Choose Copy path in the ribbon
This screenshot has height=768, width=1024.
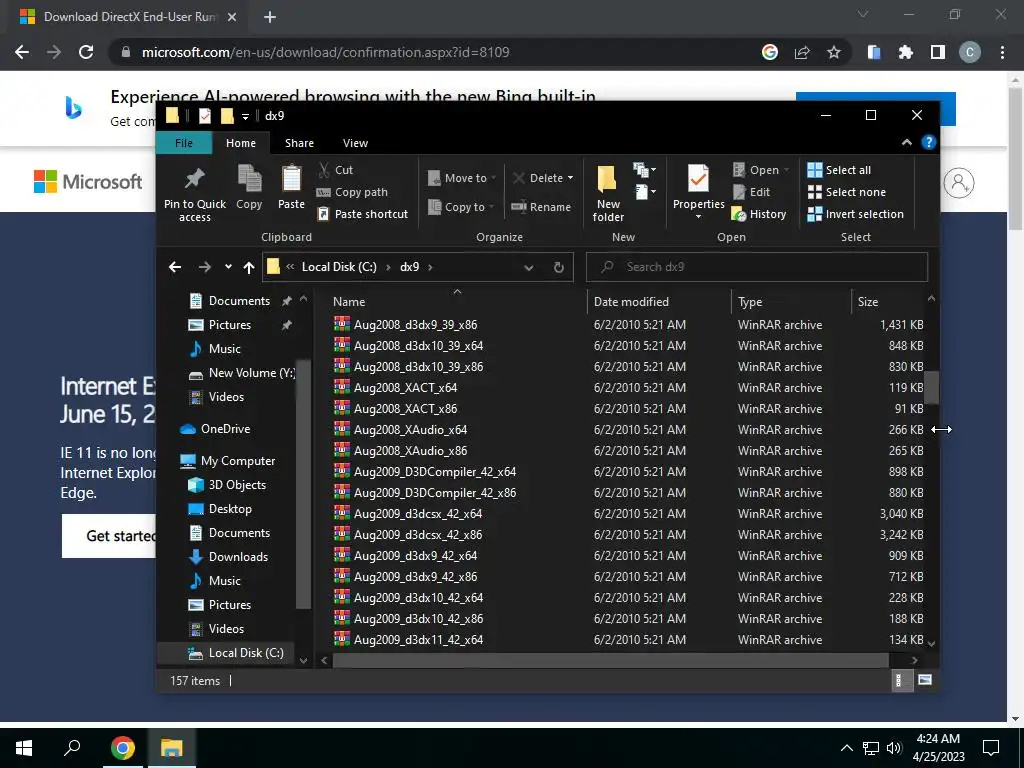(353, 192)
